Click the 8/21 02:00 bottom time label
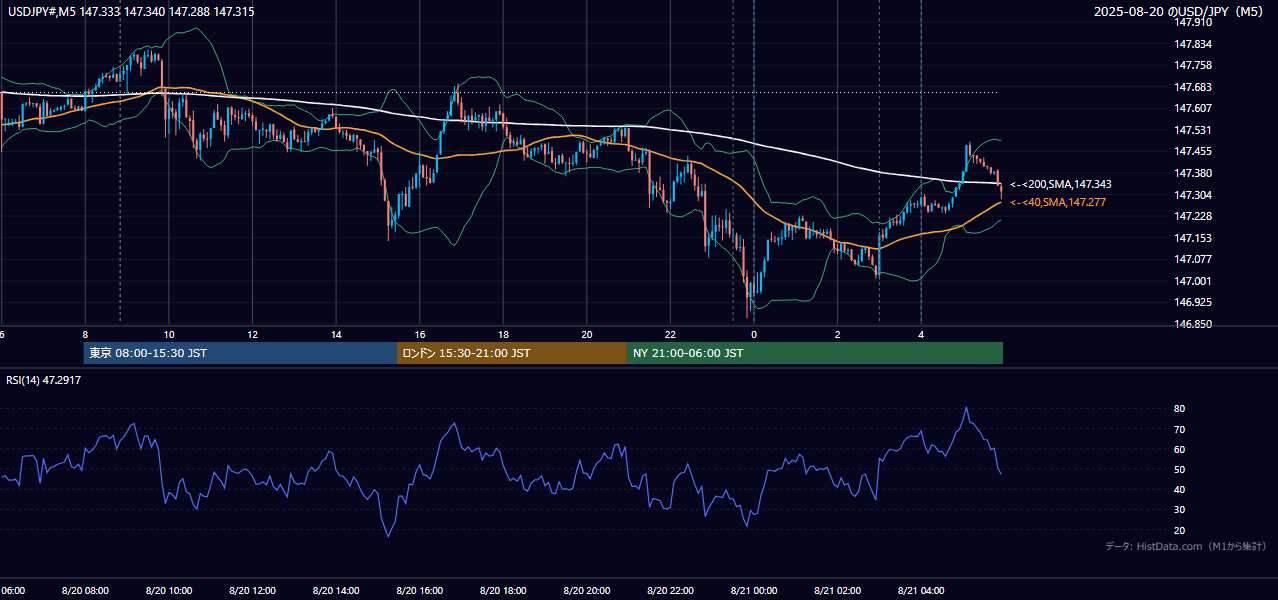The width and height of the screenshot is (1278, 600). pyautogui.click(x=838, y=591)
